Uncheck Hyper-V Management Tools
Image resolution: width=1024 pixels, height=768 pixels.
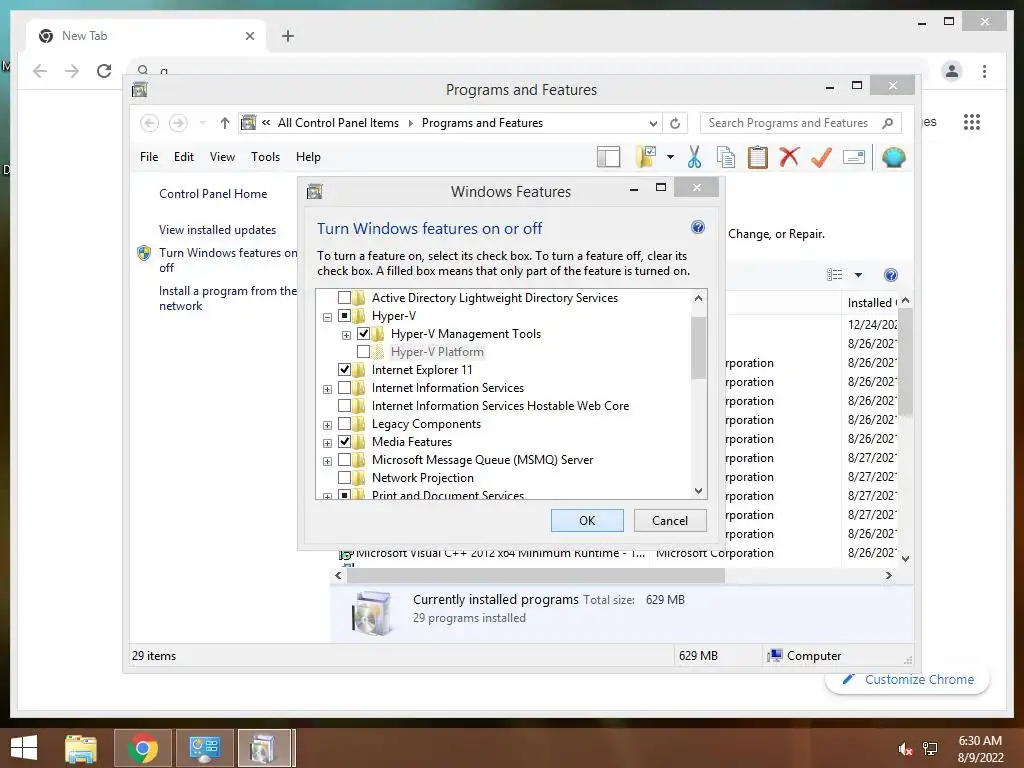pyautogui.click(x=363, y=334)
